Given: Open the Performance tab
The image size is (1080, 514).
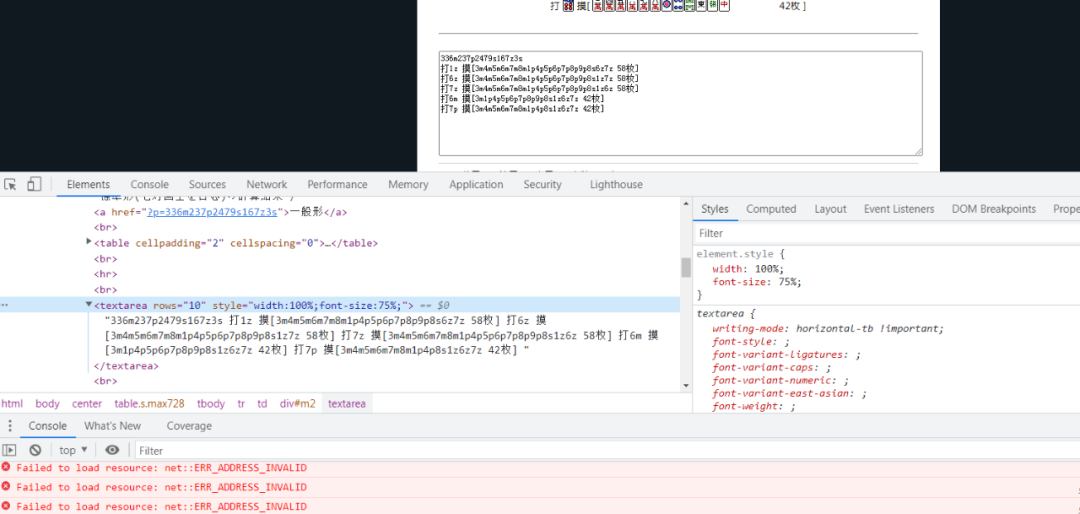Looking at the screenshot, I should pos(337,184).
